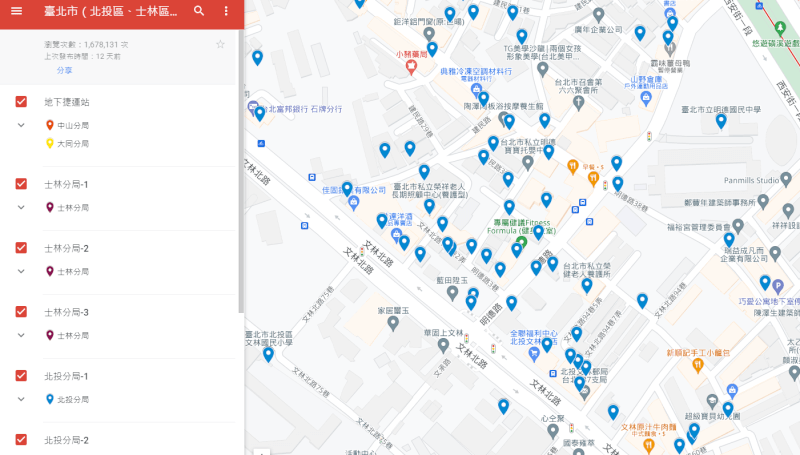The width and height of the screenshot is (800, 455).
Task: Click the 全聯福利中心 shopping cart marker
Action: [534, 354]
